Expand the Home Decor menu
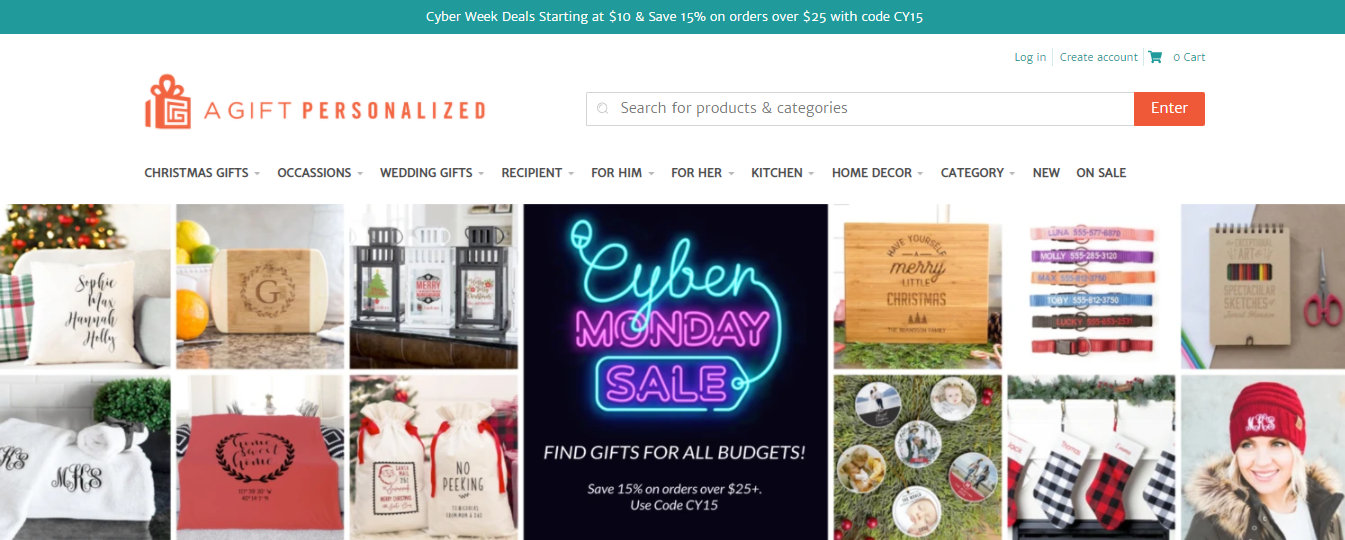This screenshot has height=540, width=1345. click(878, 173)
